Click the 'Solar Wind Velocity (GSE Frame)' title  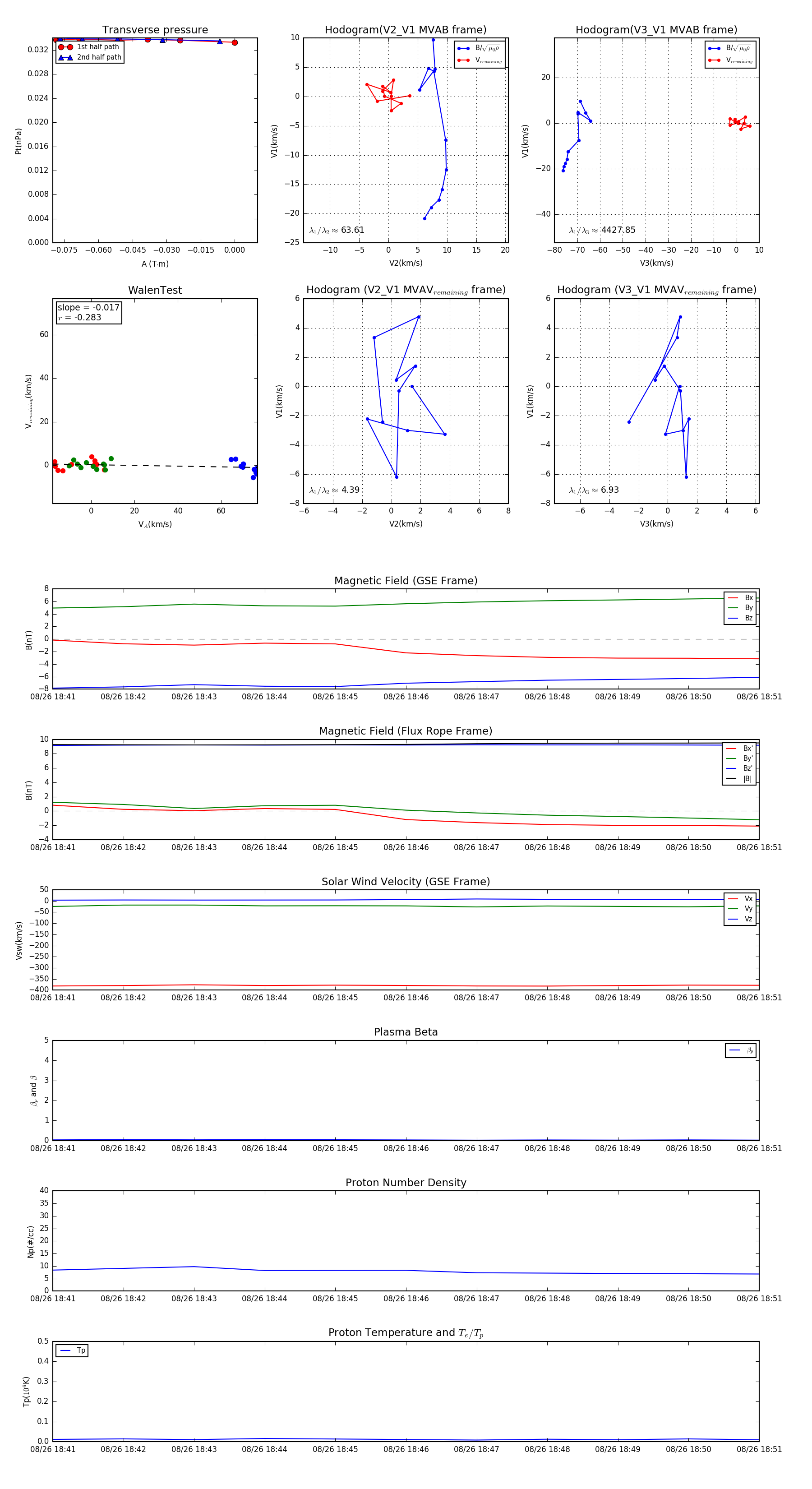coord(406,882)
